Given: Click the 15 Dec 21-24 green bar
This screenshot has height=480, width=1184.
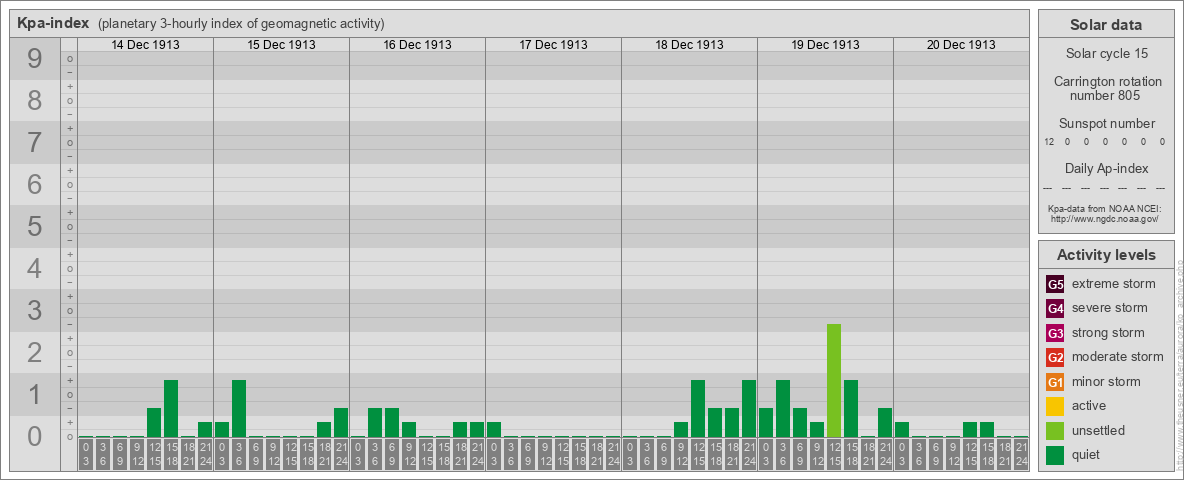Looking at the screenshot, I should [x=341, y=423].
